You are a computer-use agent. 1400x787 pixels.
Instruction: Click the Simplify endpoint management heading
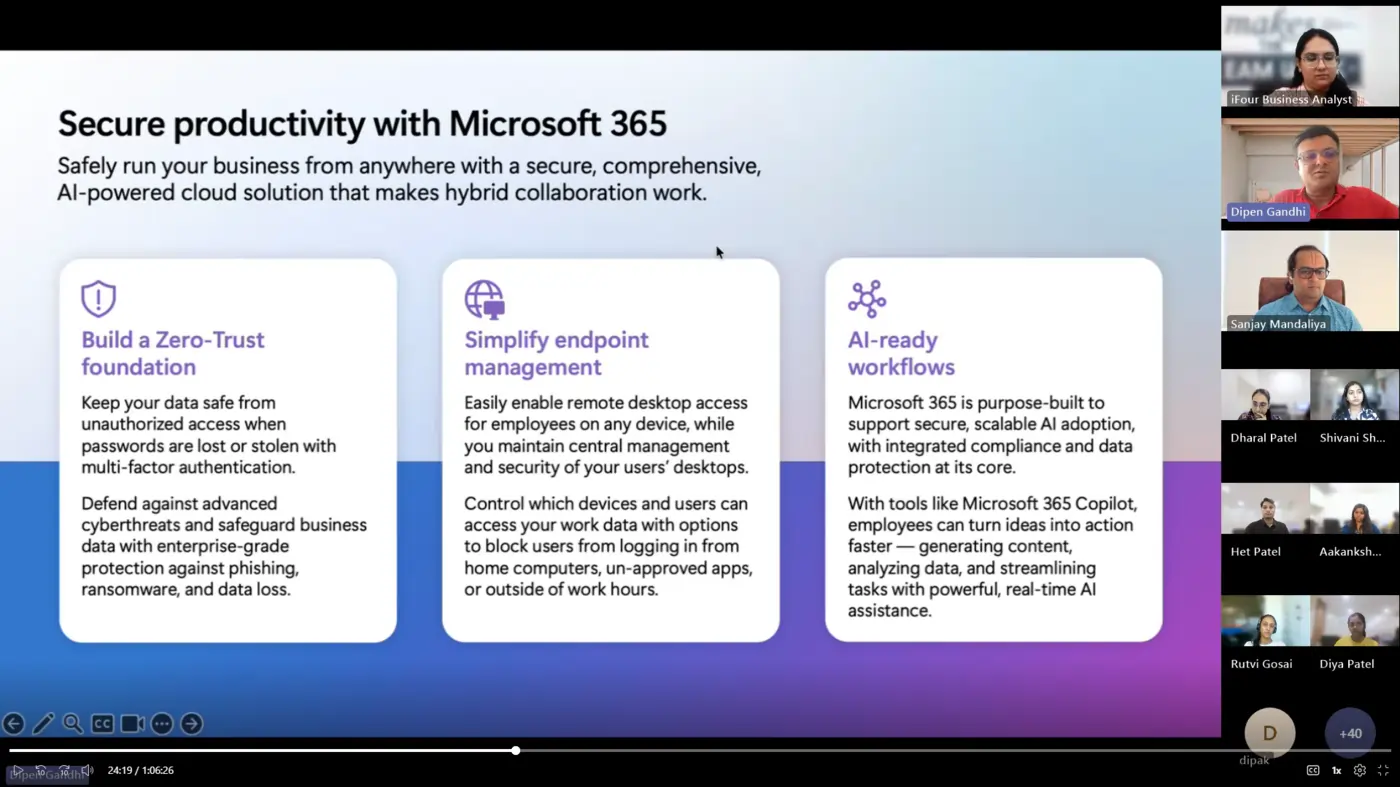(556, 353)
